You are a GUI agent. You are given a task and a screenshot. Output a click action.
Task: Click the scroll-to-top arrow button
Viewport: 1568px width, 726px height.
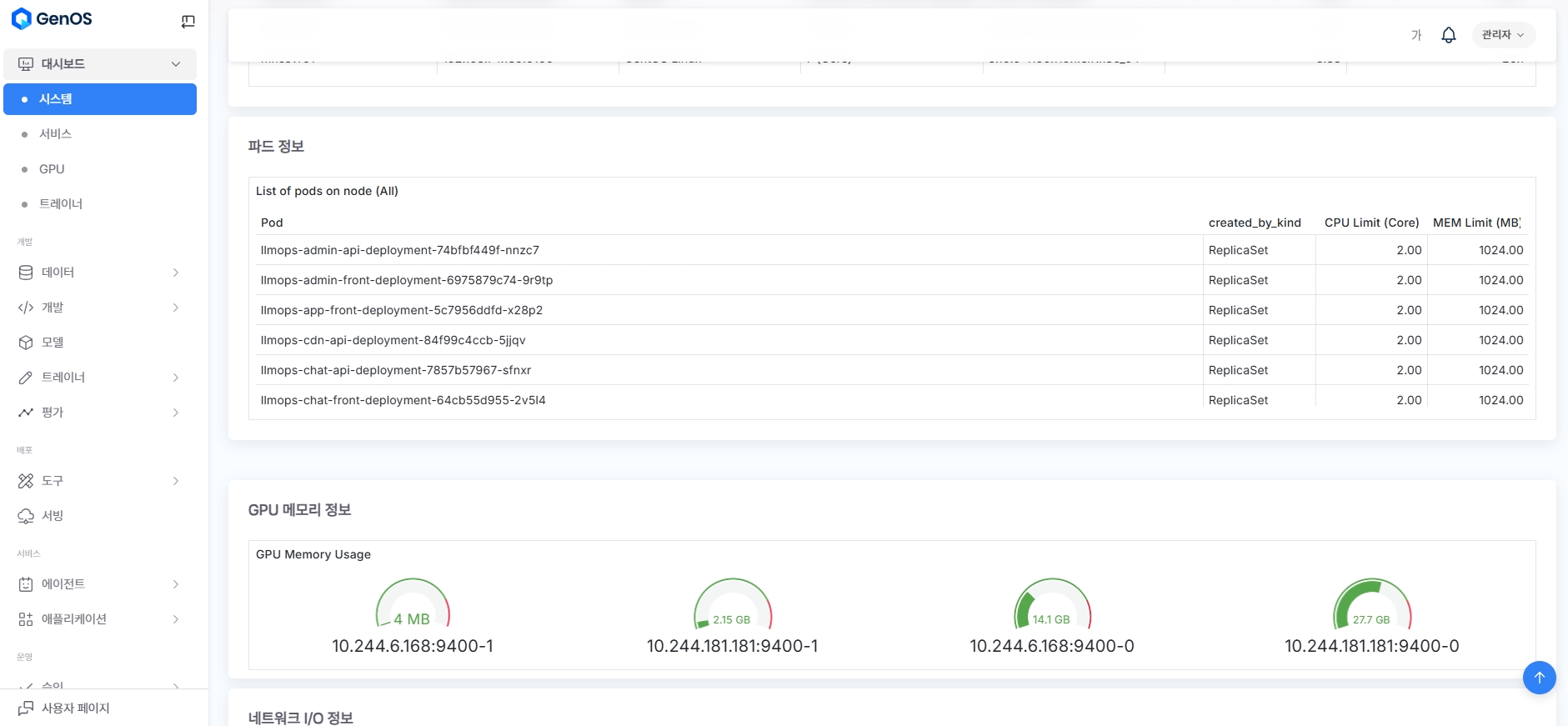[x=1539, y=678]
